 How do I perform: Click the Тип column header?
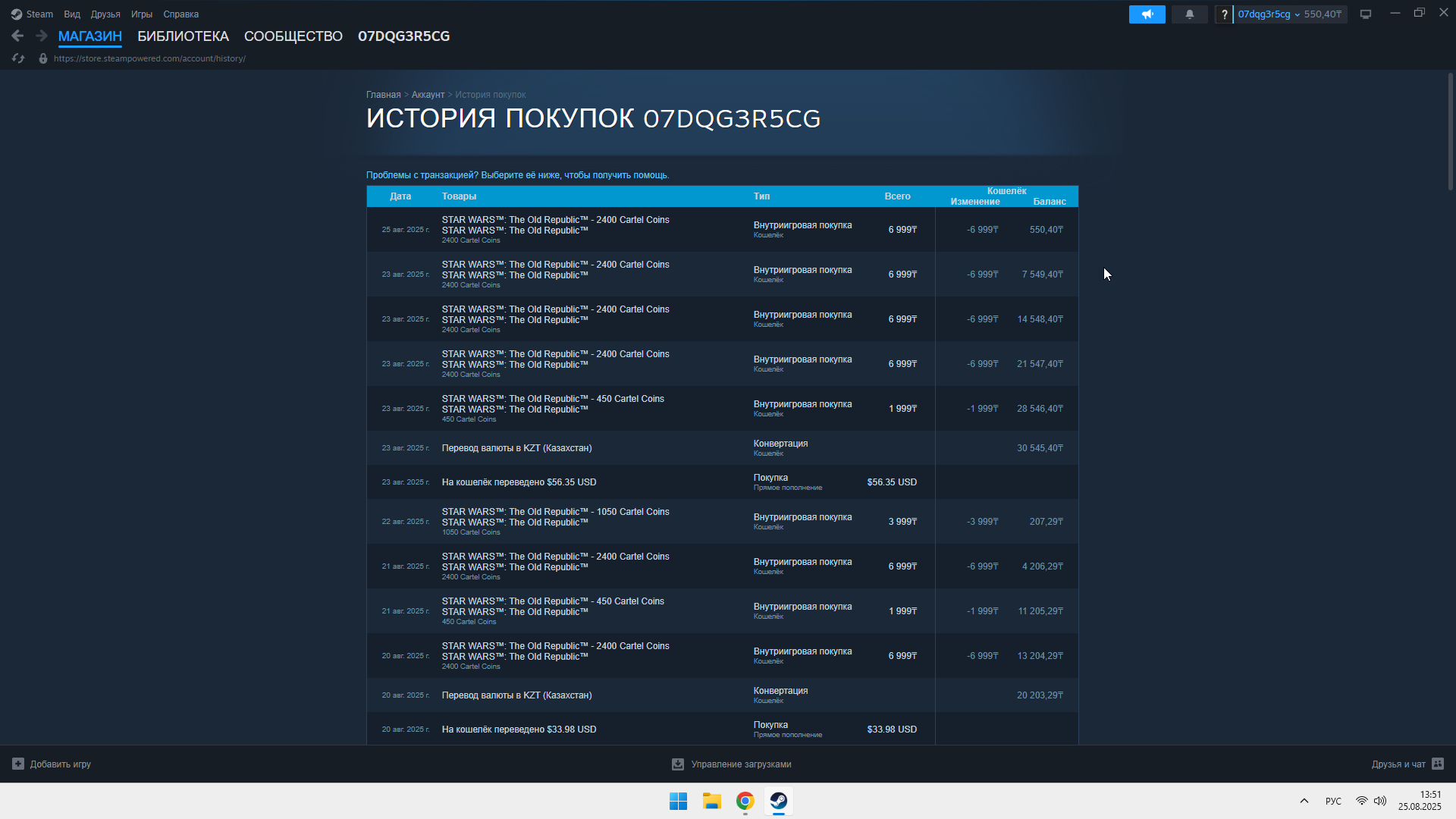click(x=761, y=196)
